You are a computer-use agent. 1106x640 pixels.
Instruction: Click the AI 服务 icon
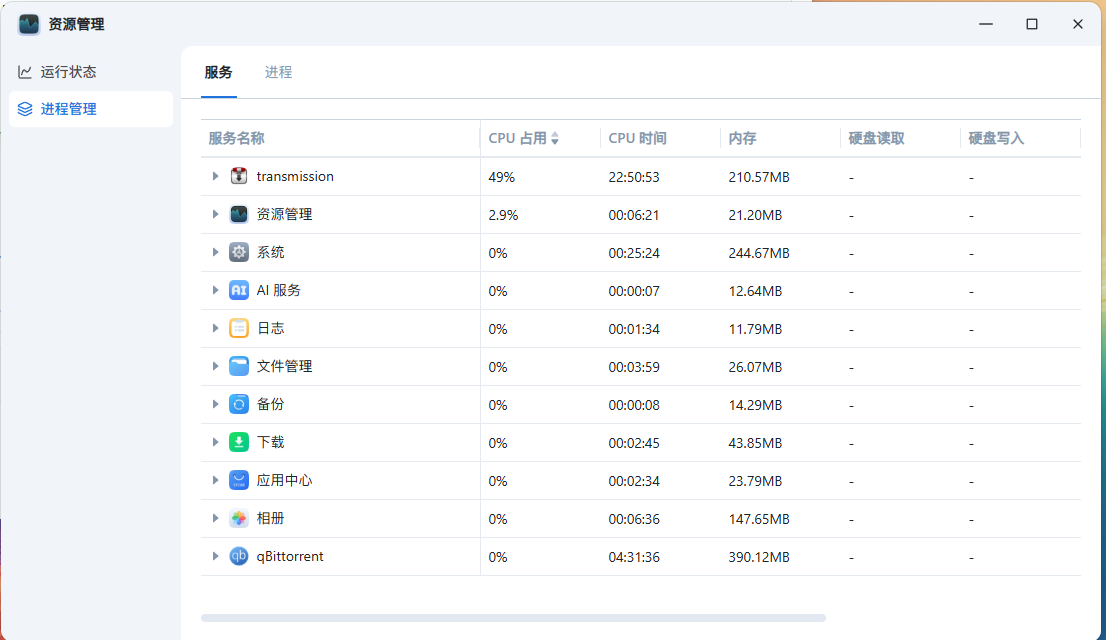click(x=239, y=290)
